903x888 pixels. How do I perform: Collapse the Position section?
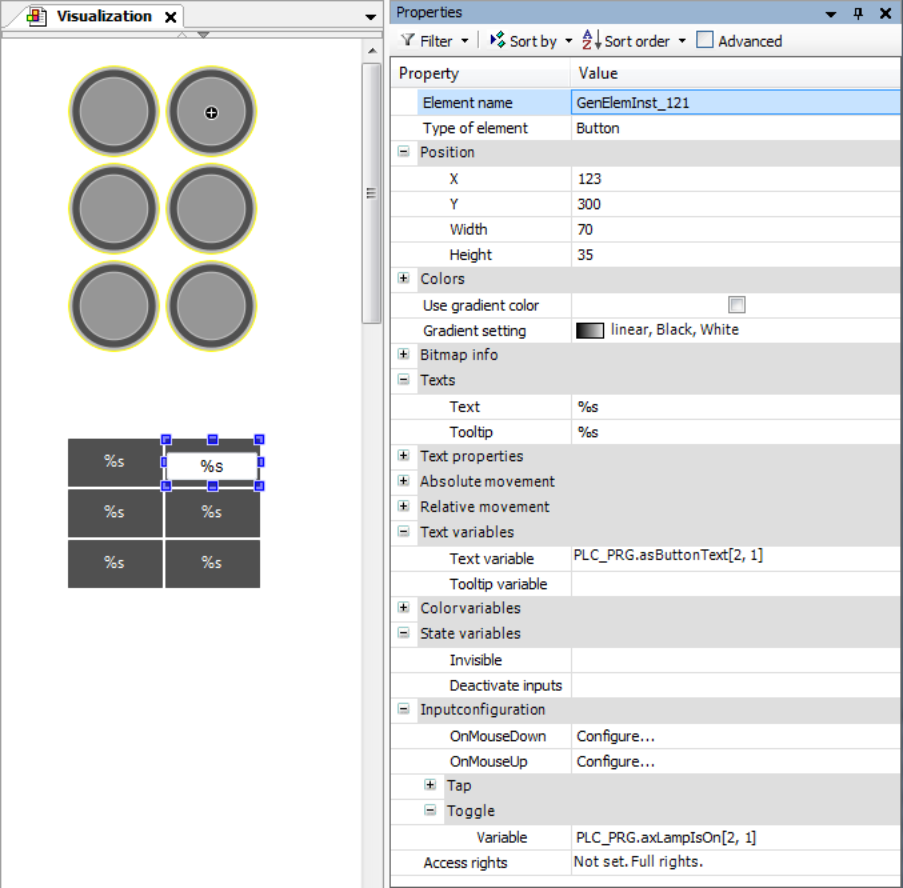403,153
